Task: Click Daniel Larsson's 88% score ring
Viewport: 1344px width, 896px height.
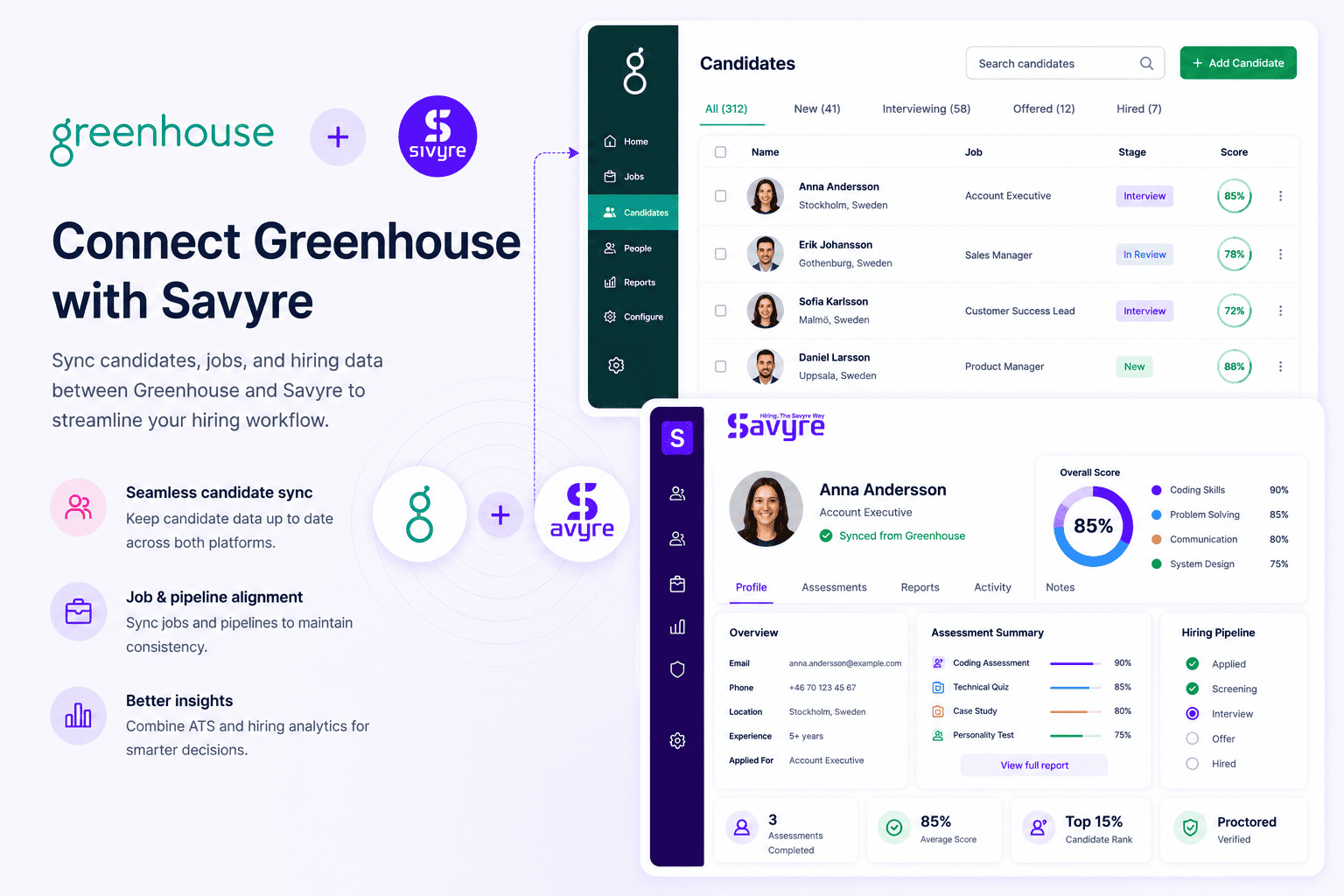Action: click(x=1235, y=367)
